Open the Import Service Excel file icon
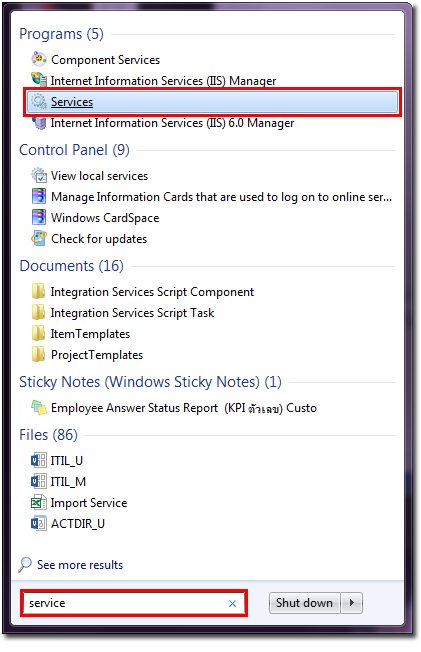Image resolution: width=421 pixels, height=652 pixels. click(x=39, y=502)
